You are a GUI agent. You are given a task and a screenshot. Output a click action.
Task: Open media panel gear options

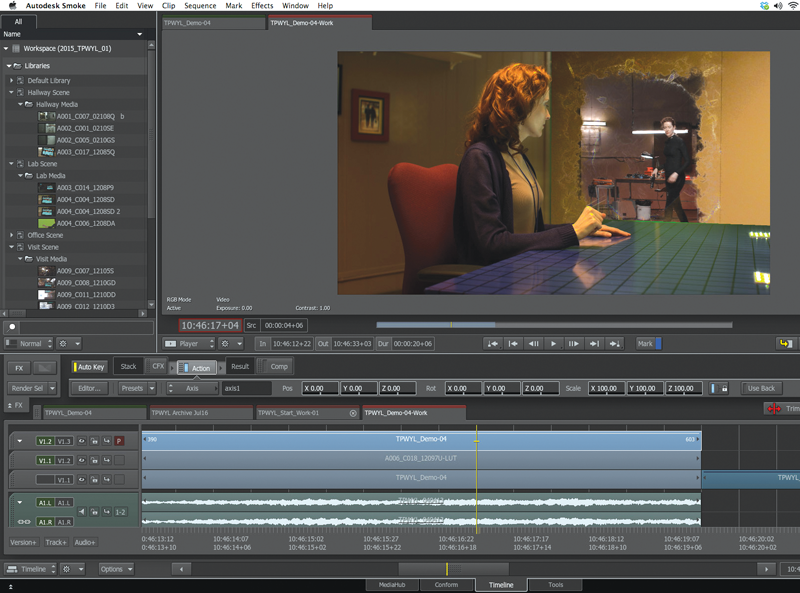[x=69, y=344]
